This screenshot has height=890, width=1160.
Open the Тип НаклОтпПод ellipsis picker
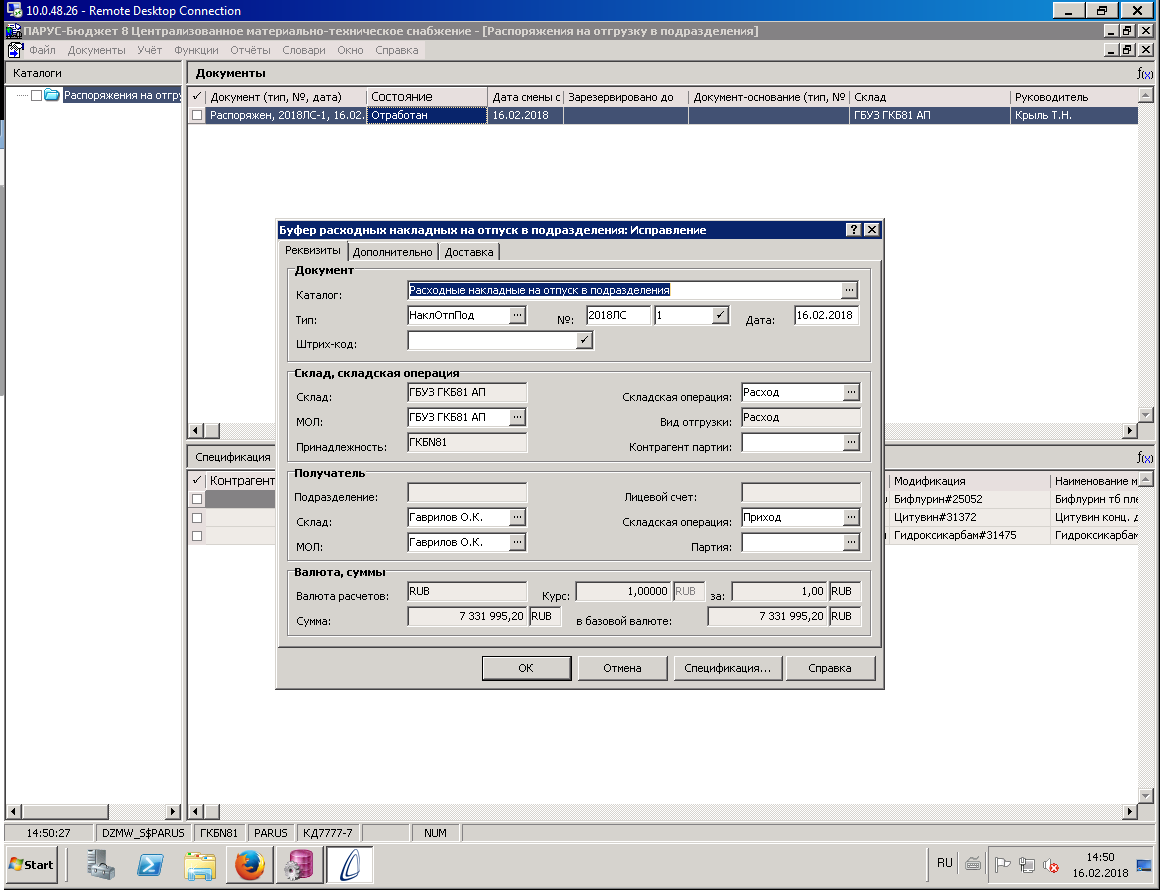coord(517,315)
